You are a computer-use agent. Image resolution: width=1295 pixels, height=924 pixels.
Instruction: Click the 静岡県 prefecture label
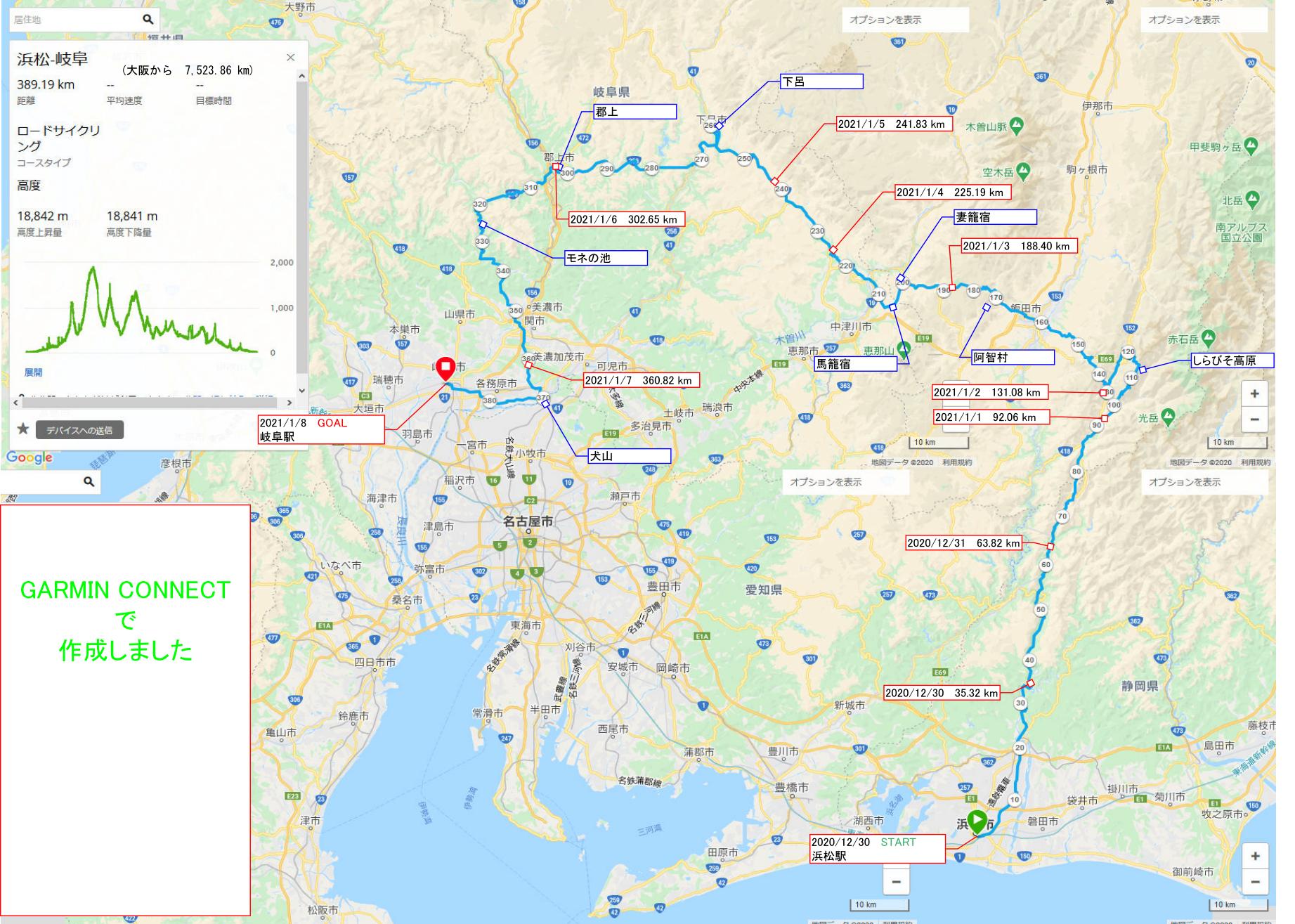tap(1140, 686)
